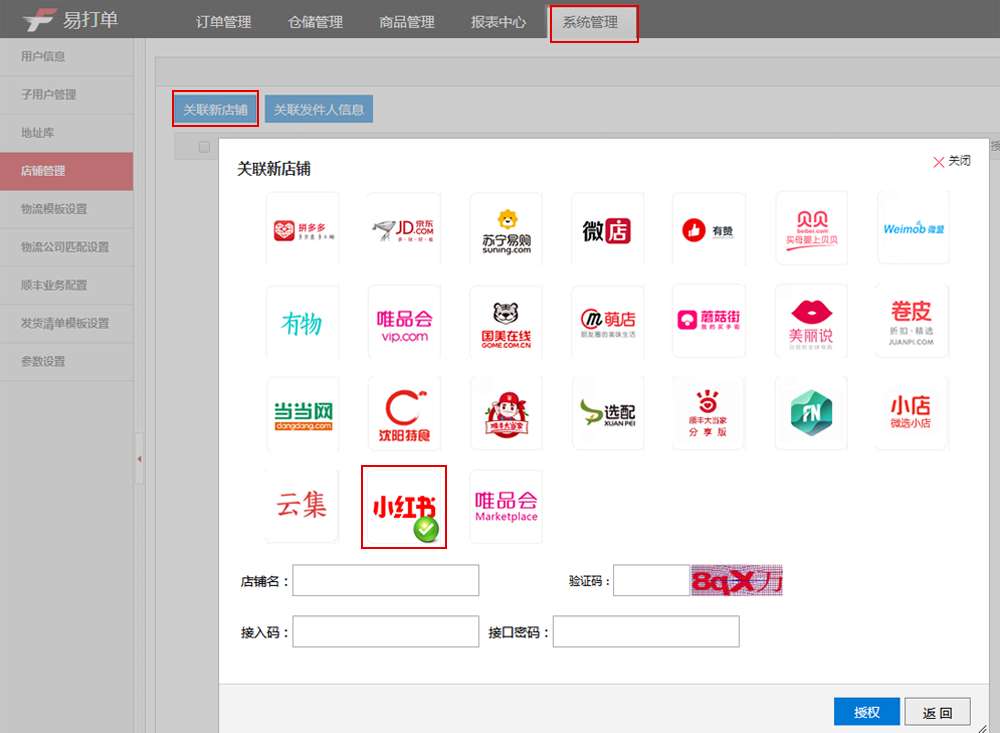Choose the green FN hexagon platform
1000x733 pixels.
click(x=811, y=413)
